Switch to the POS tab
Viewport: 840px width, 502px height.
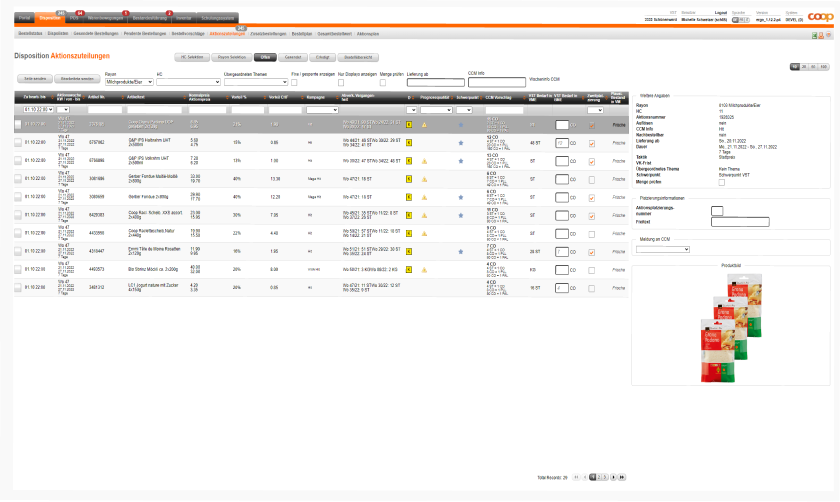[x=74, y=18]
